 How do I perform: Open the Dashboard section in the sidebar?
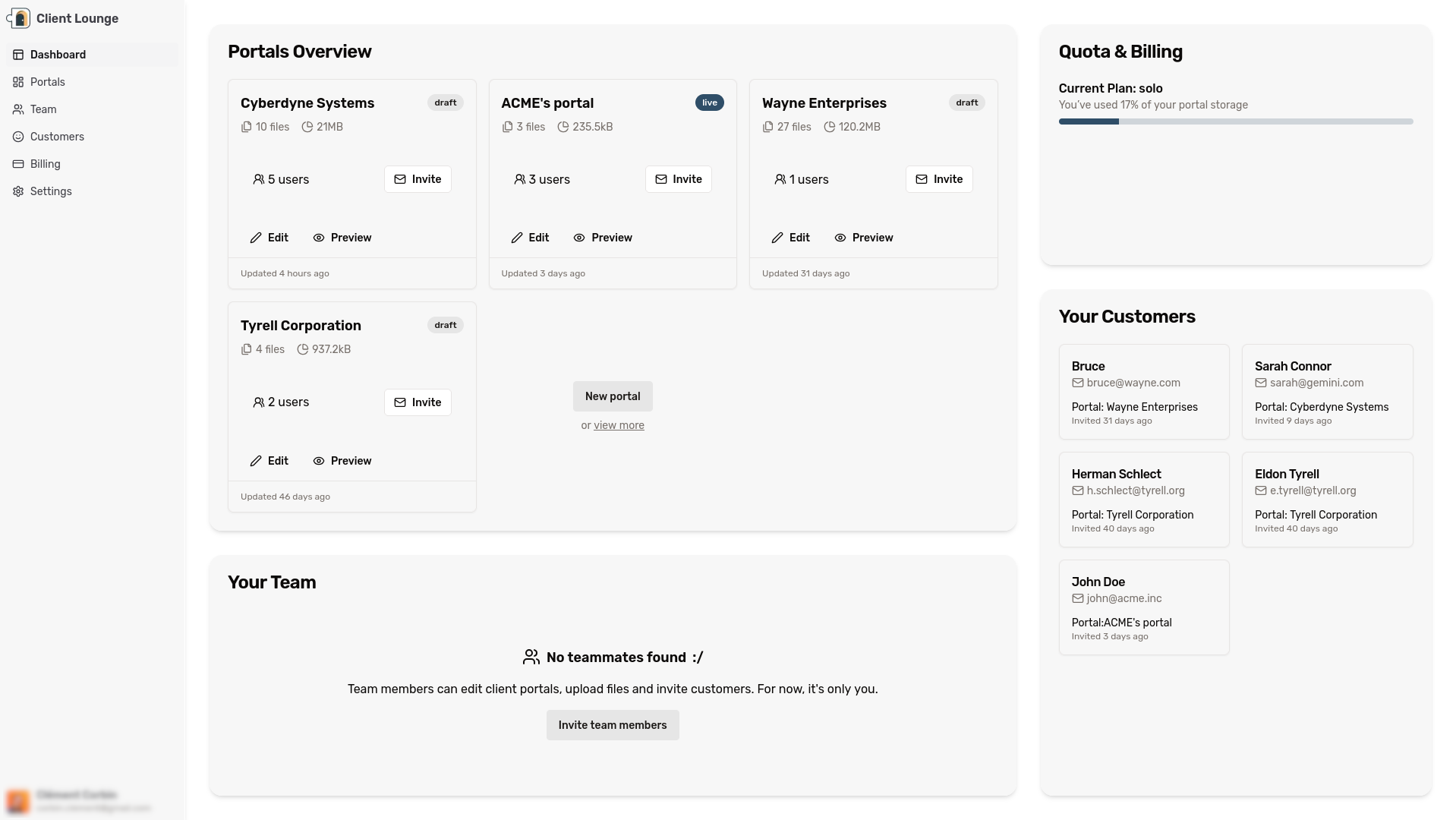(x=58, y=55)
